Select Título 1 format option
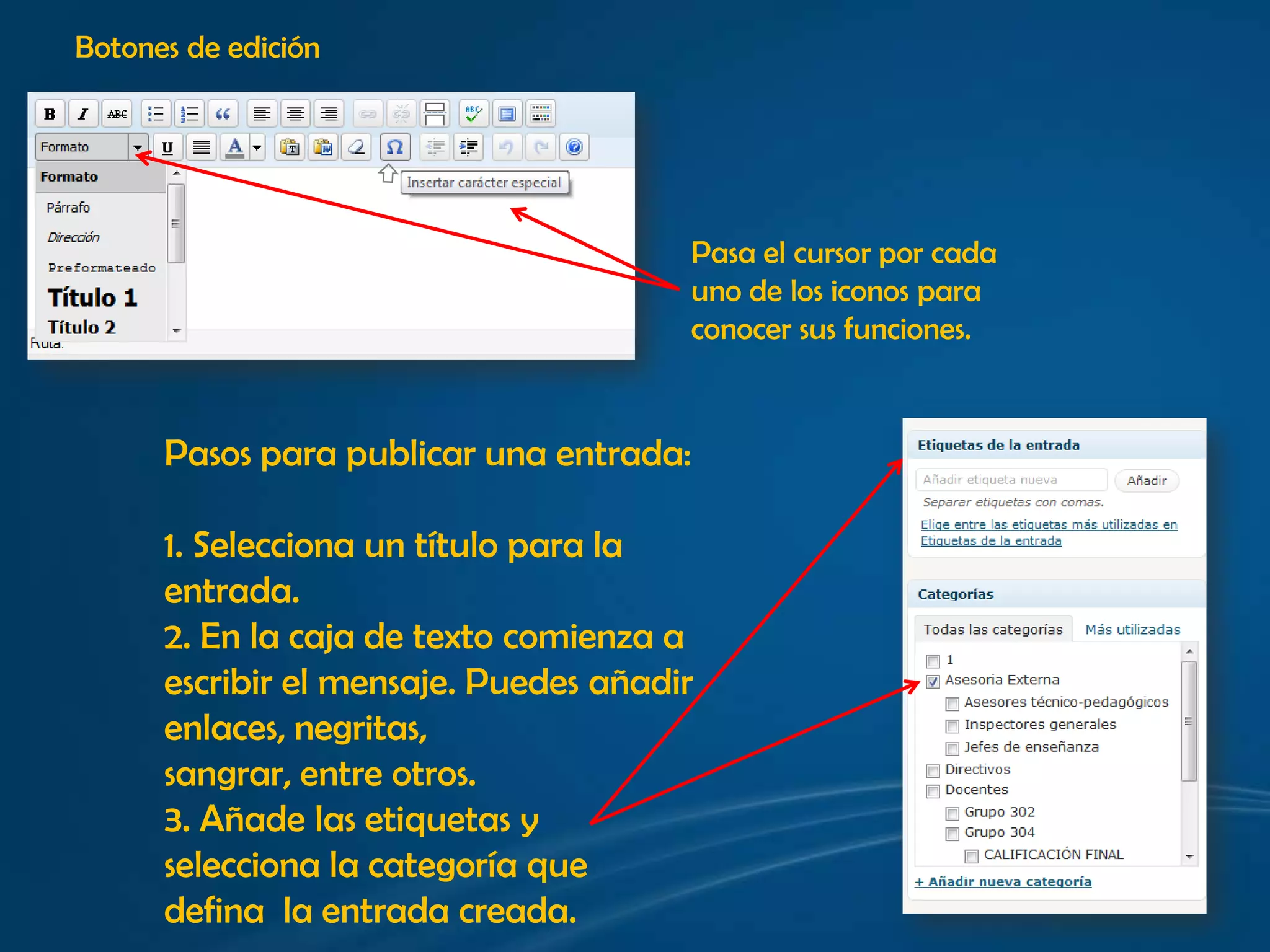The height and width of the screenshot is (952, 1270). click(x=100, y=297)
